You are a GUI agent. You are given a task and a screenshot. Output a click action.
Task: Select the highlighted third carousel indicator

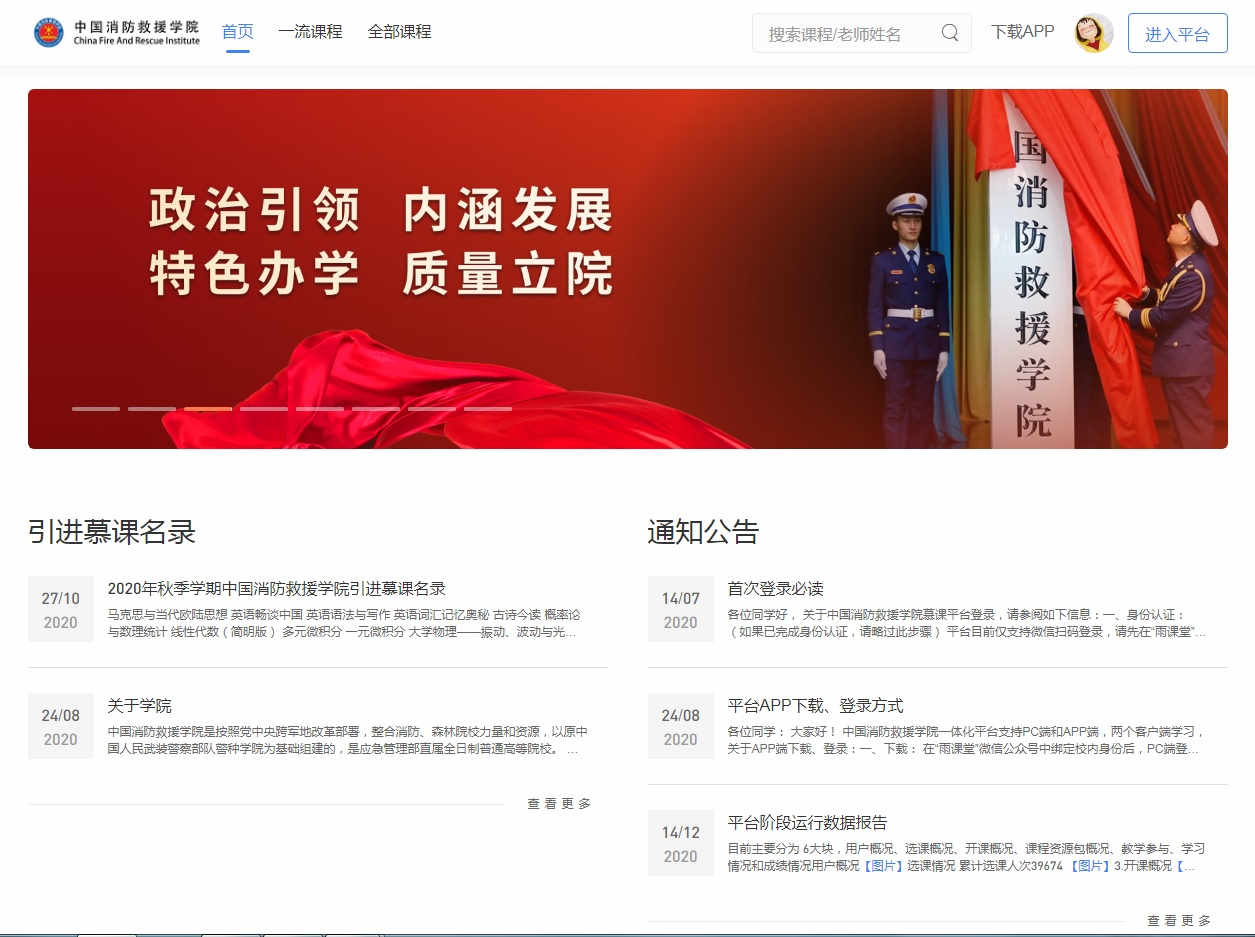tap(208, 408)
